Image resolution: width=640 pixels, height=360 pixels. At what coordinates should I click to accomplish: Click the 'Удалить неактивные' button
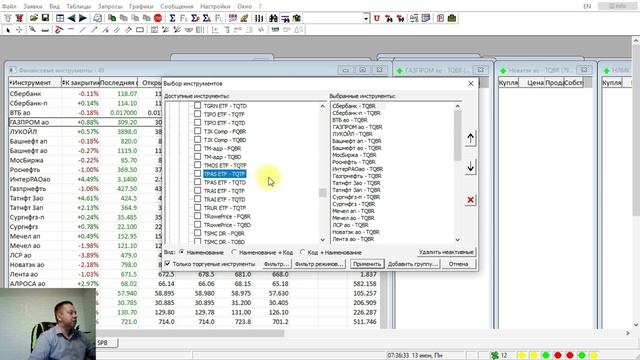[446, 252]
